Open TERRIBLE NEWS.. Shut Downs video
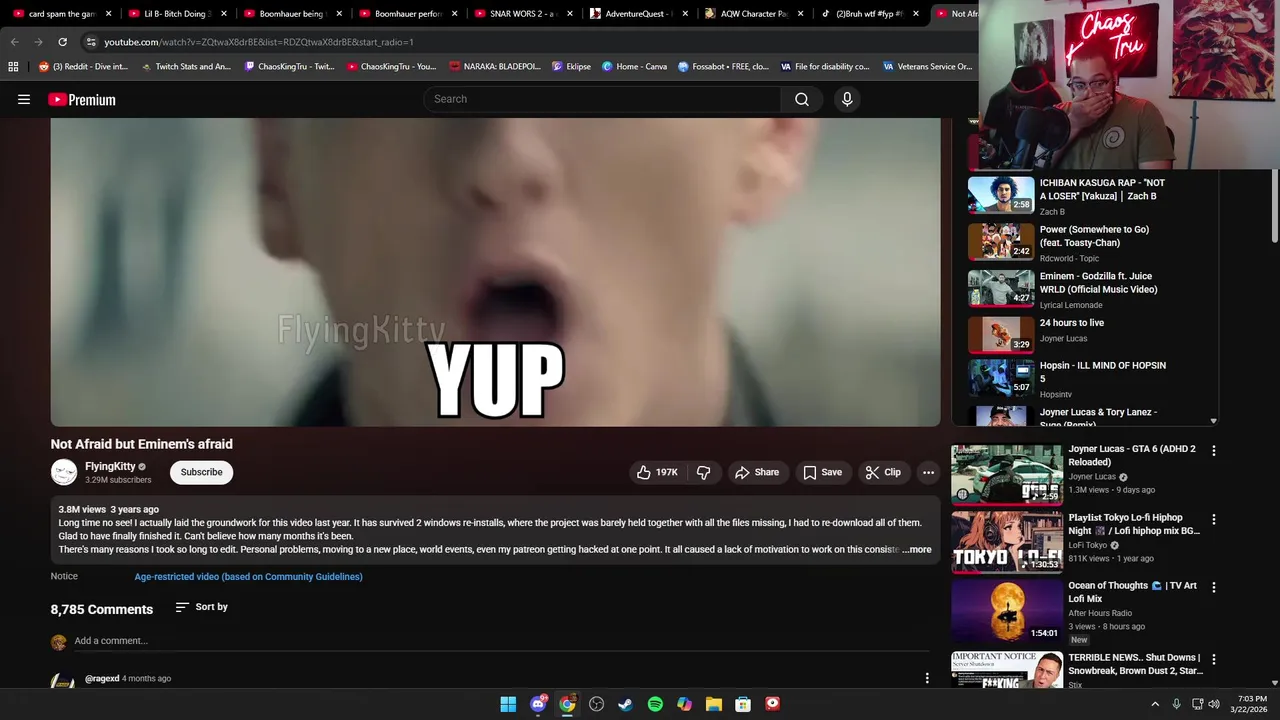 pos(1076,669)
